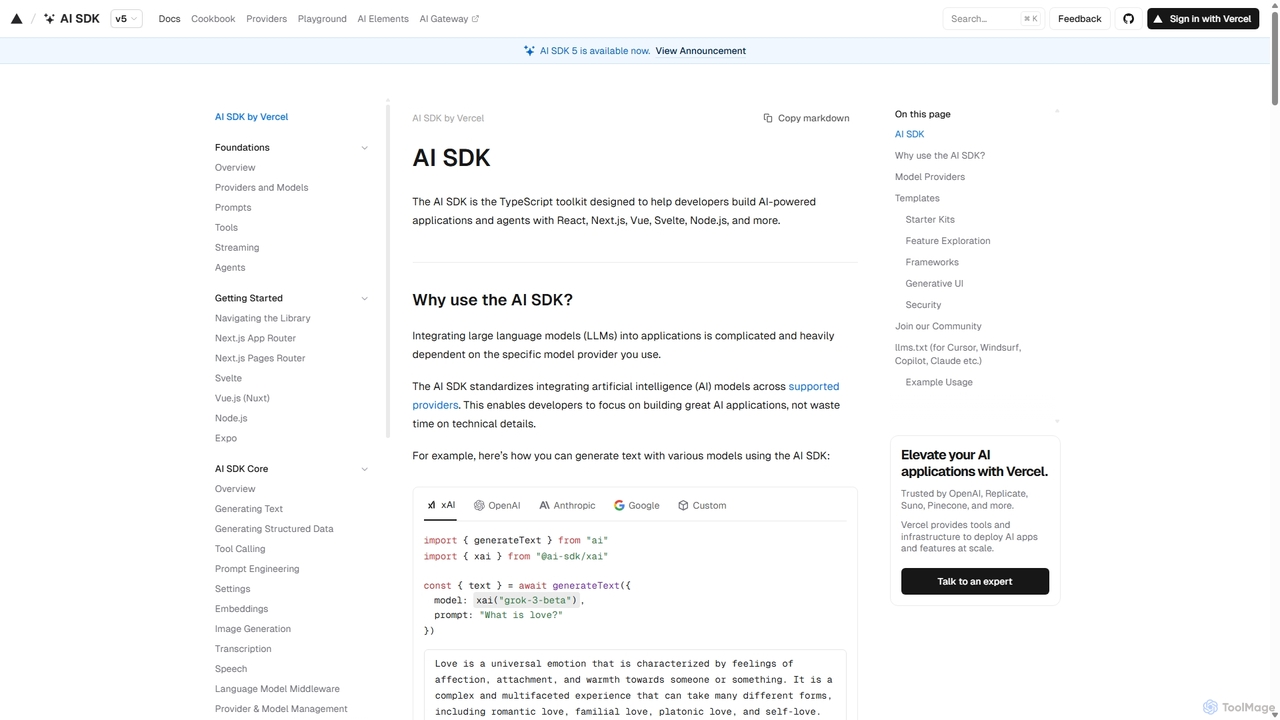Open Providers and Models sidebar item
Image resolution: width=1280 pixels, height=720 pixels.
pos(261,188)
